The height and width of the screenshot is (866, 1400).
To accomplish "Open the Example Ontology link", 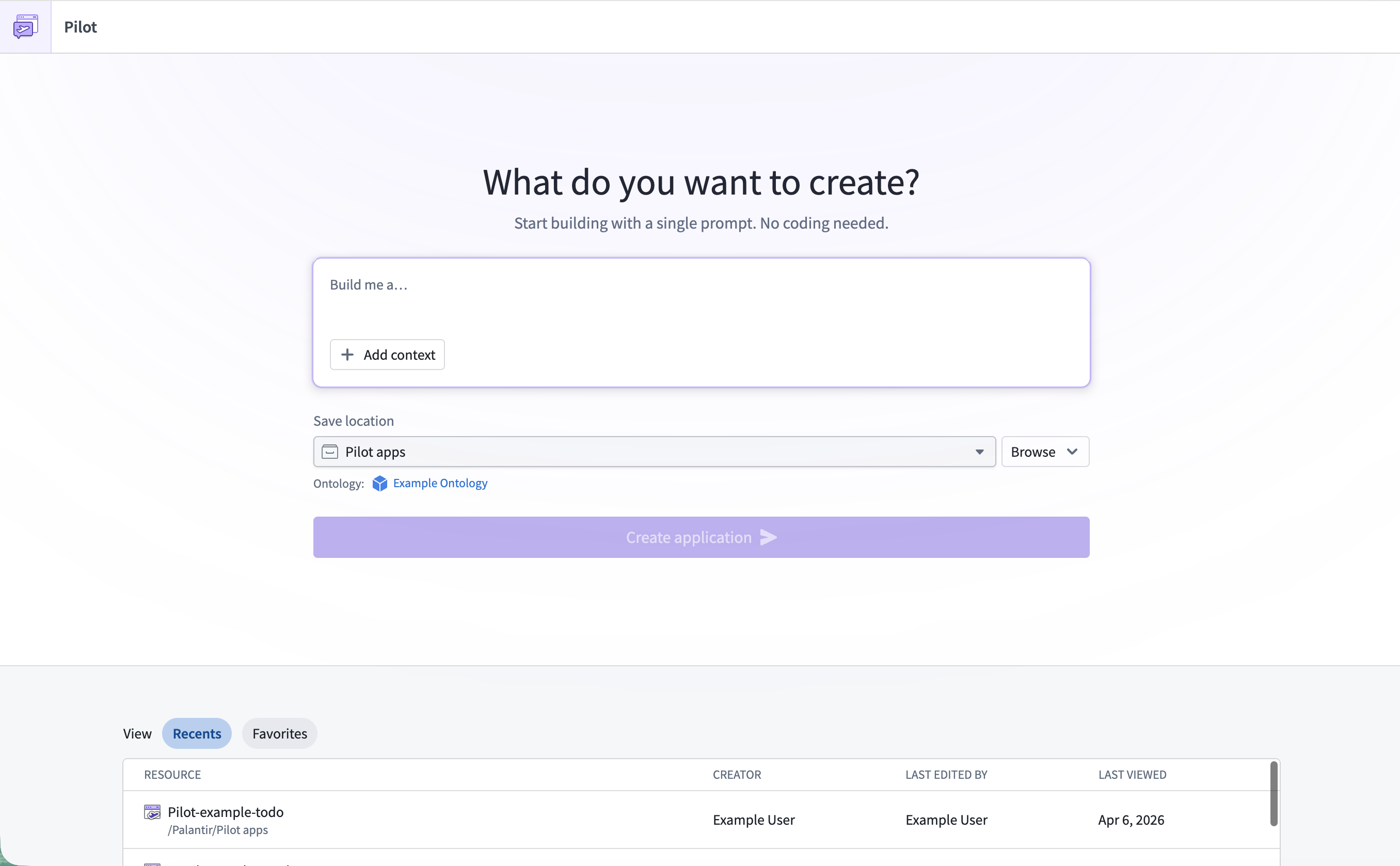I will pos(439,483).
